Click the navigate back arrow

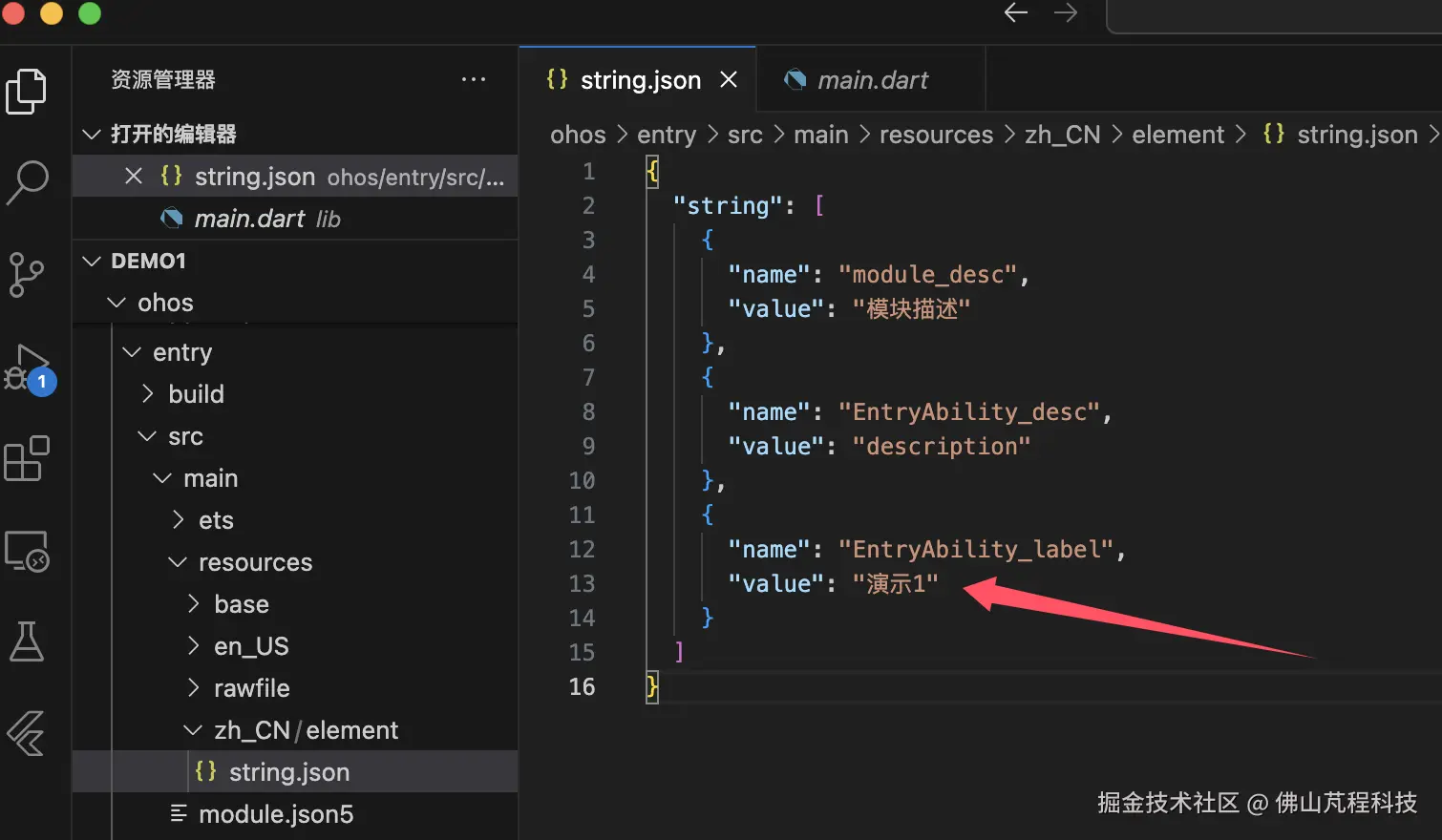tap(1016, 12)
